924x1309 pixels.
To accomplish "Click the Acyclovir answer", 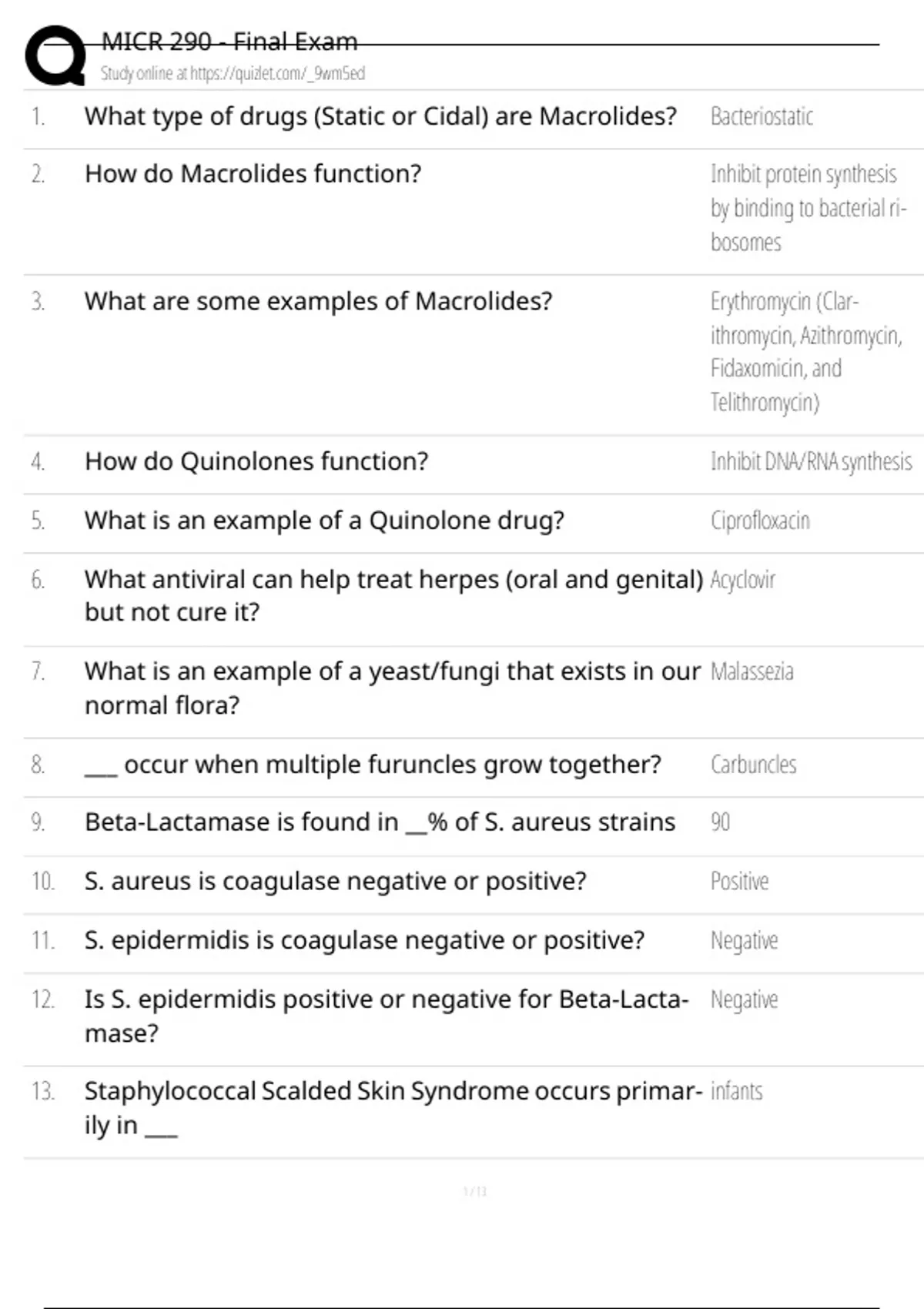I will pyautogui.click(x=742, y=580).
